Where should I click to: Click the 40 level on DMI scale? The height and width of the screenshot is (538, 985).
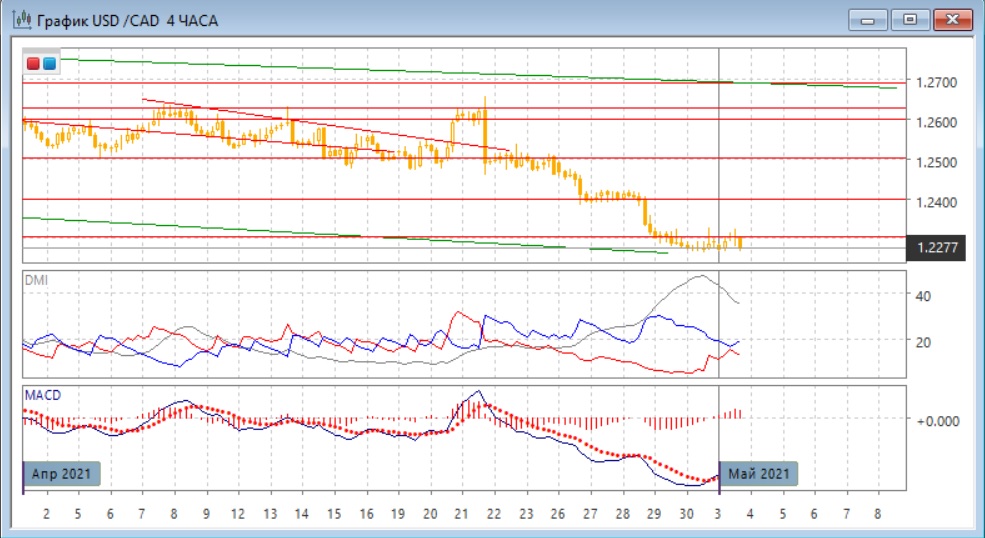pos(925,296)
